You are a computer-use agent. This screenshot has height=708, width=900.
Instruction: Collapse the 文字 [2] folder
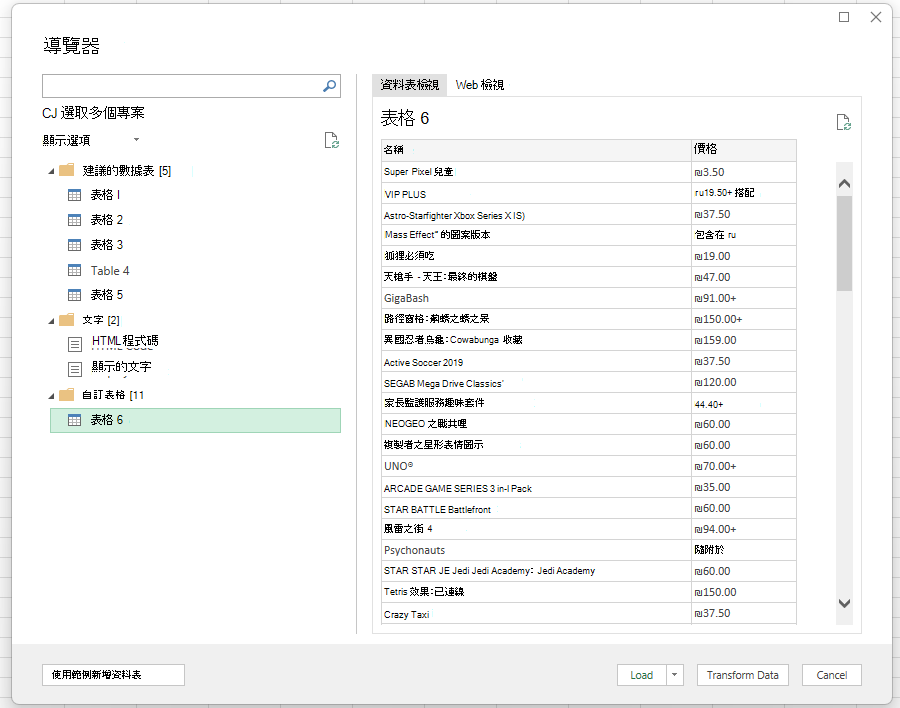(x=51, y=321)
